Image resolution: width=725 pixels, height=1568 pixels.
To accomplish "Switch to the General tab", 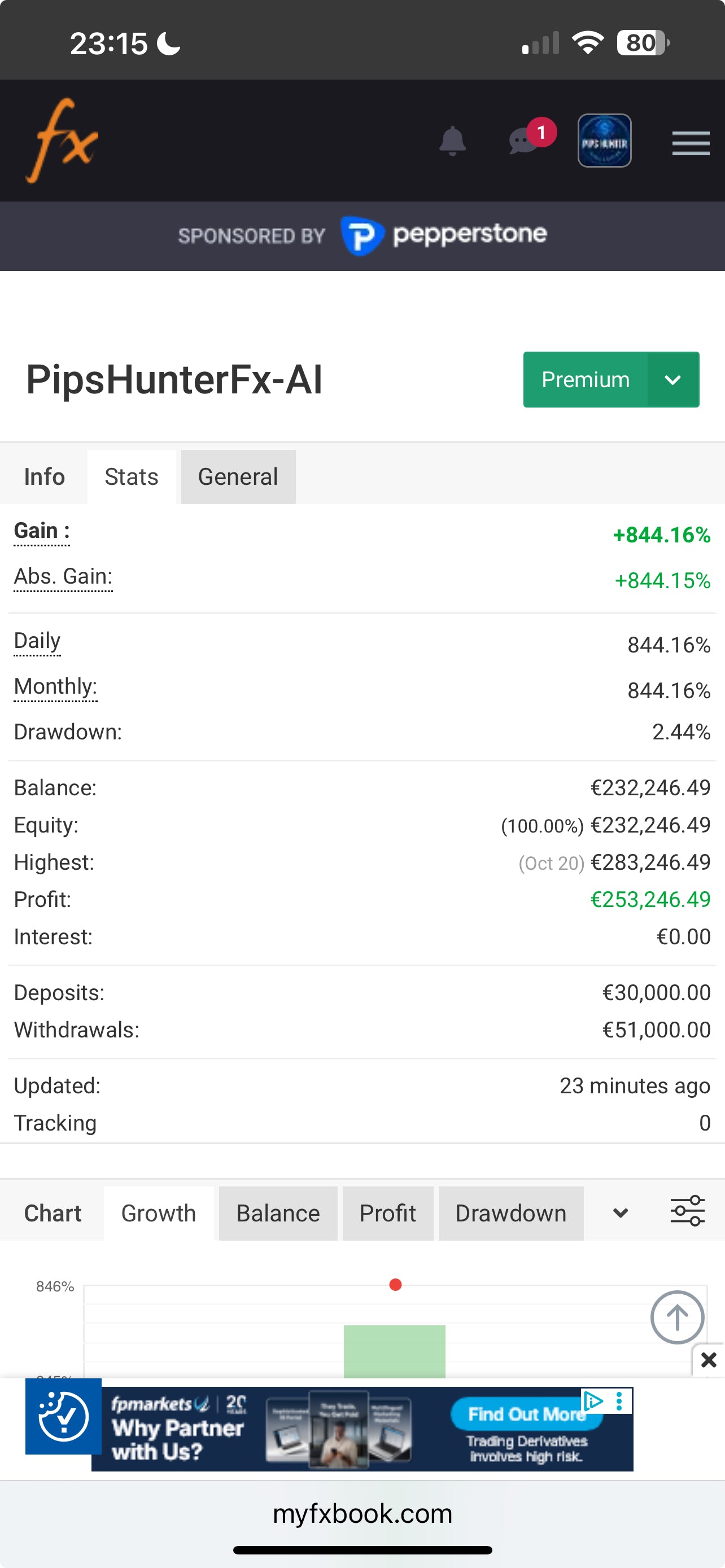I will point(238,477).
